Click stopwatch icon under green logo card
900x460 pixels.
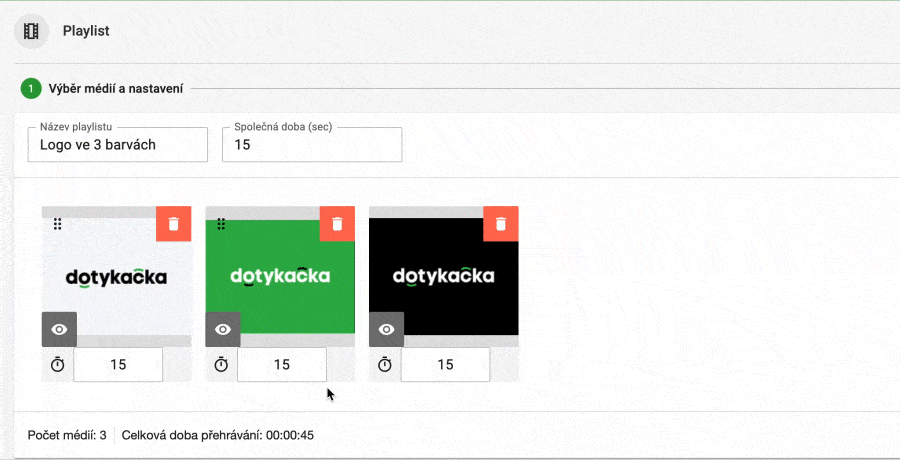coord(222,365)
